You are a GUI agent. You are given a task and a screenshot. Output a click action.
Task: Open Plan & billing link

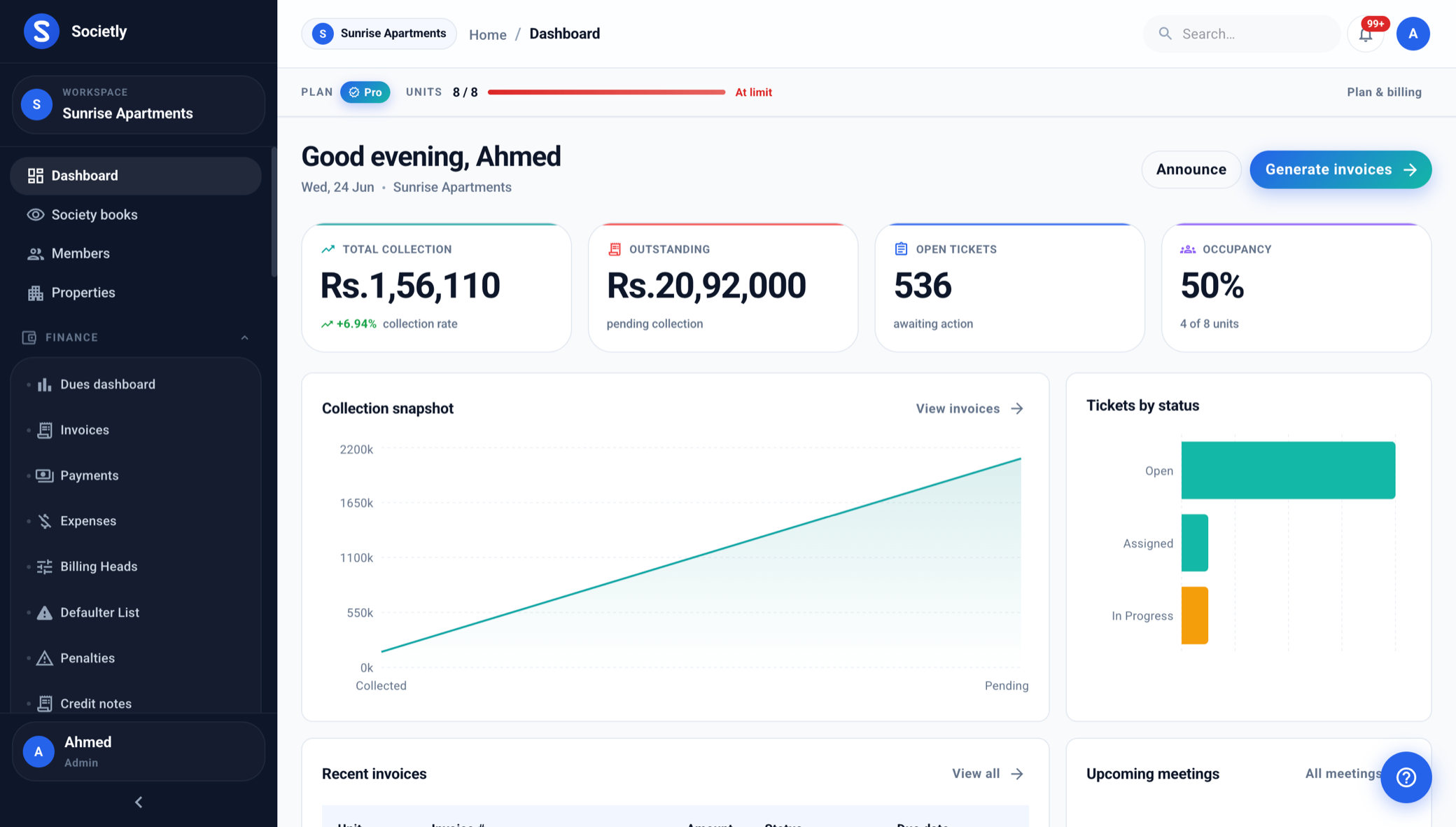pos(1384,92)
